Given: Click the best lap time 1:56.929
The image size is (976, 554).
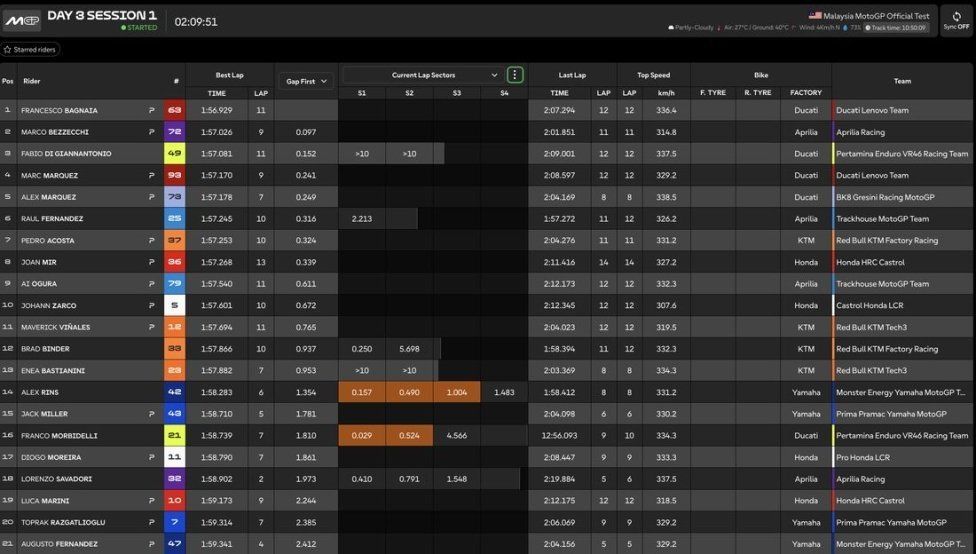Looking at the screenshot, I should (x=217, y=110).
